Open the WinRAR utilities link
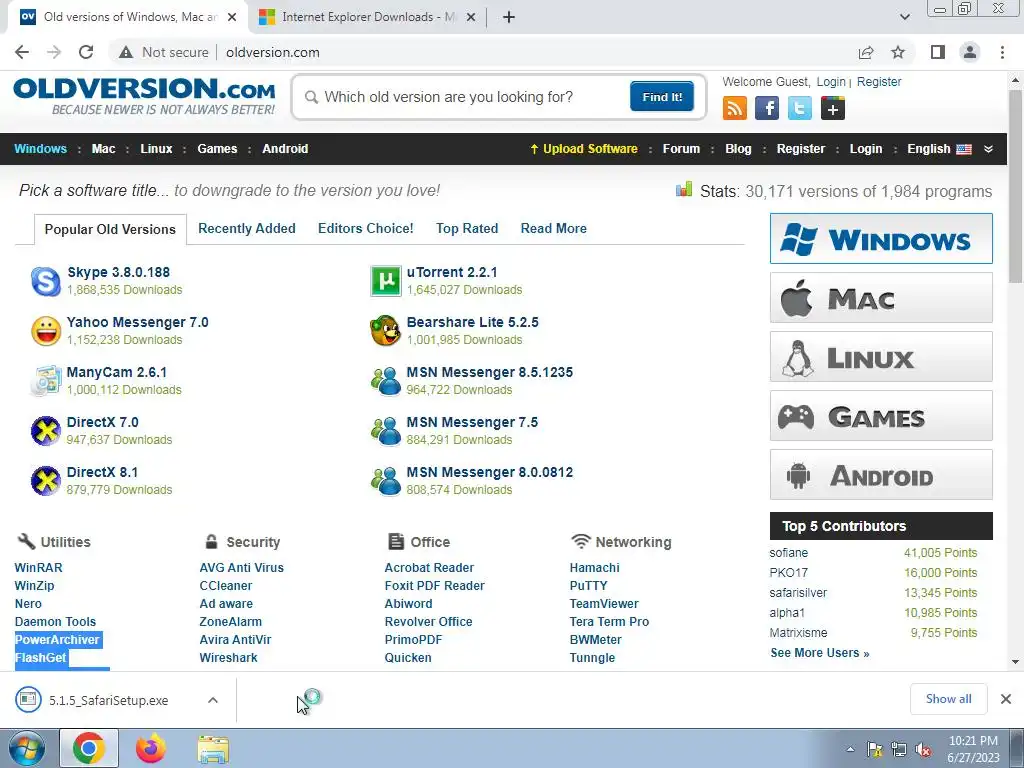Viewport: 1024px width, 768px height. (x=39, y=568)
